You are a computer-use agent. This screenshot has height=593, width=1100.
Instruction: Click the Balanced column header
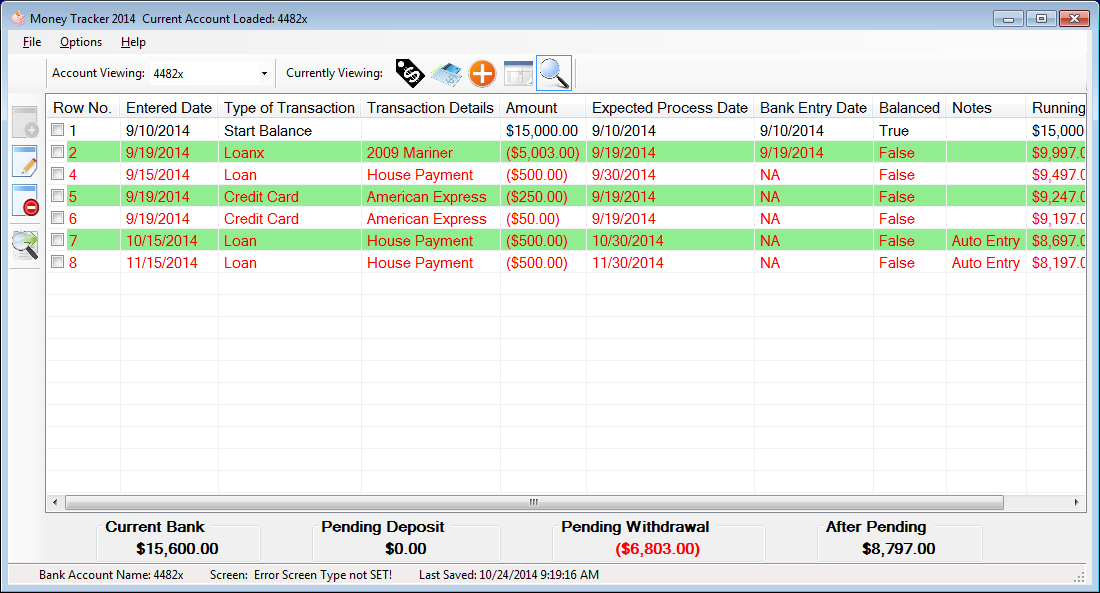coord(910,107)
